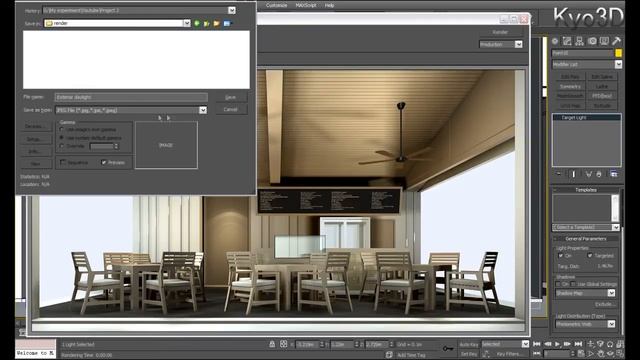
Task: Toggle Show End Result icon
Action: pos(573,174)
